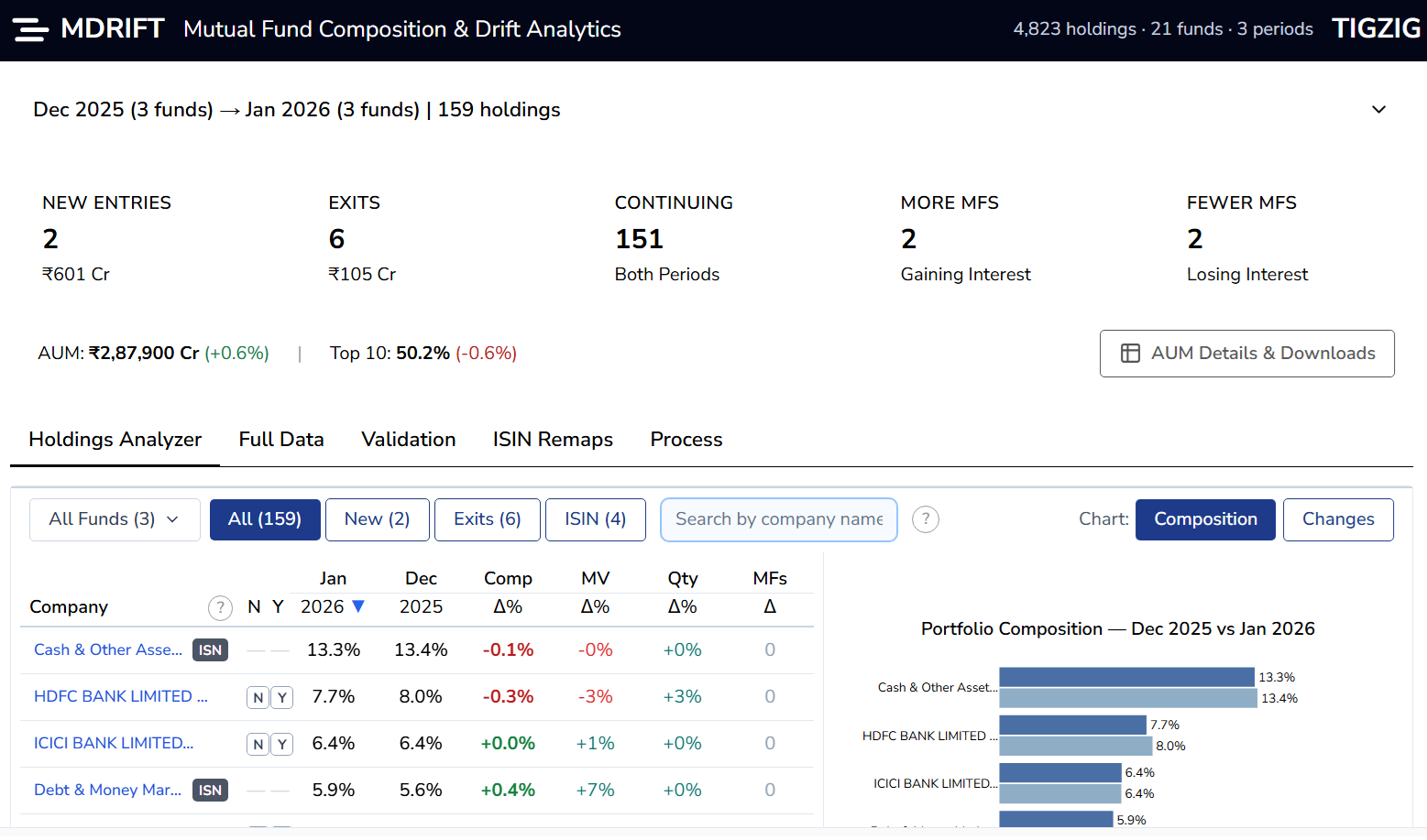Click the Jan 2026 sort arrow

(x=358, y=606)
